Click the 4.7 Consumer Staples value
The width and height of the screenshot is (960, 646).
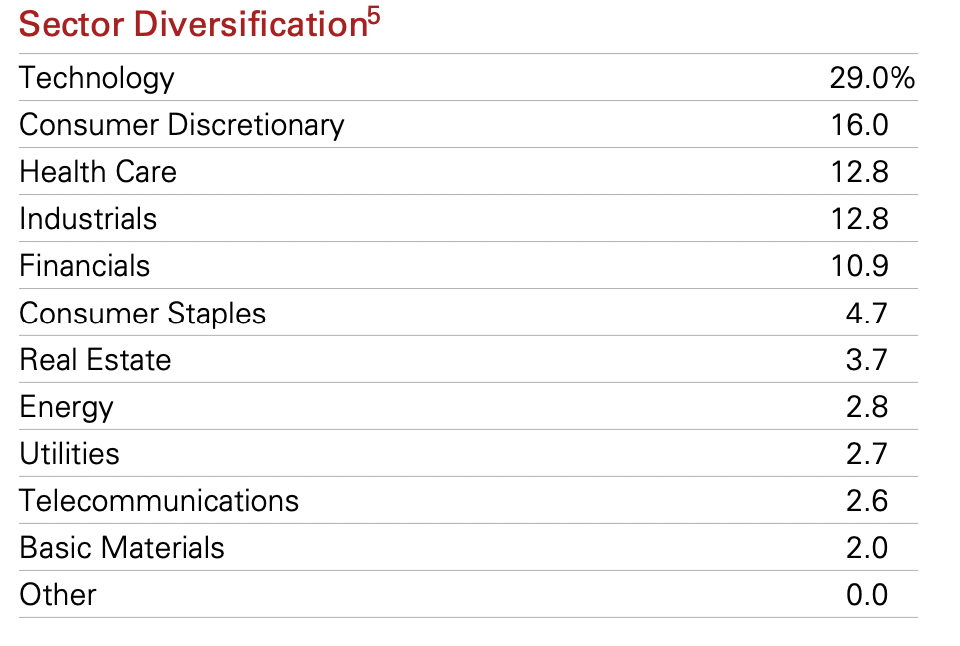tap(866, 314)
